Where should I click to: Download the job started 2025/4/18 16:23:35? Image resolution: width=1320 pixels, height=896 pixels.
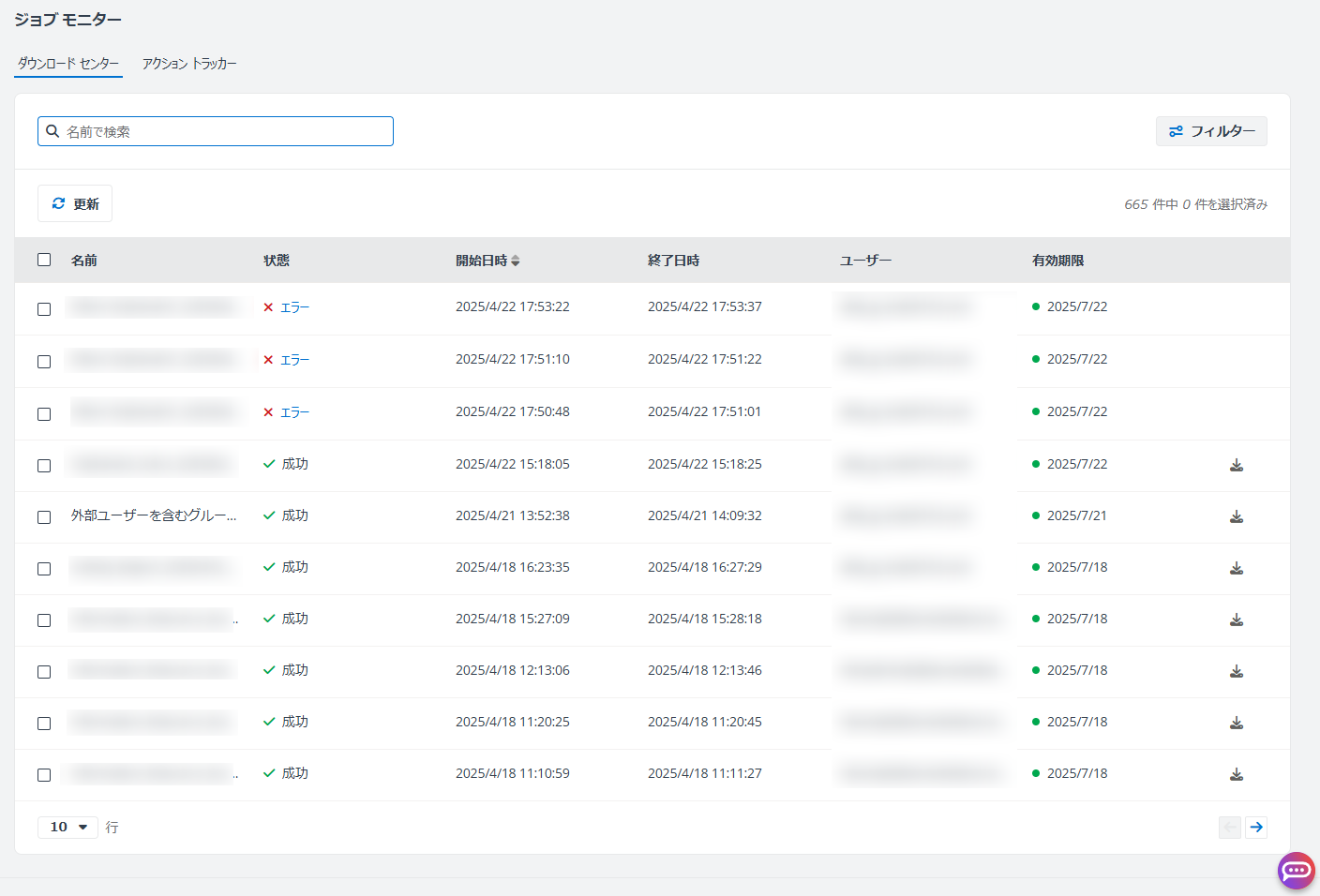[1237, 568]
